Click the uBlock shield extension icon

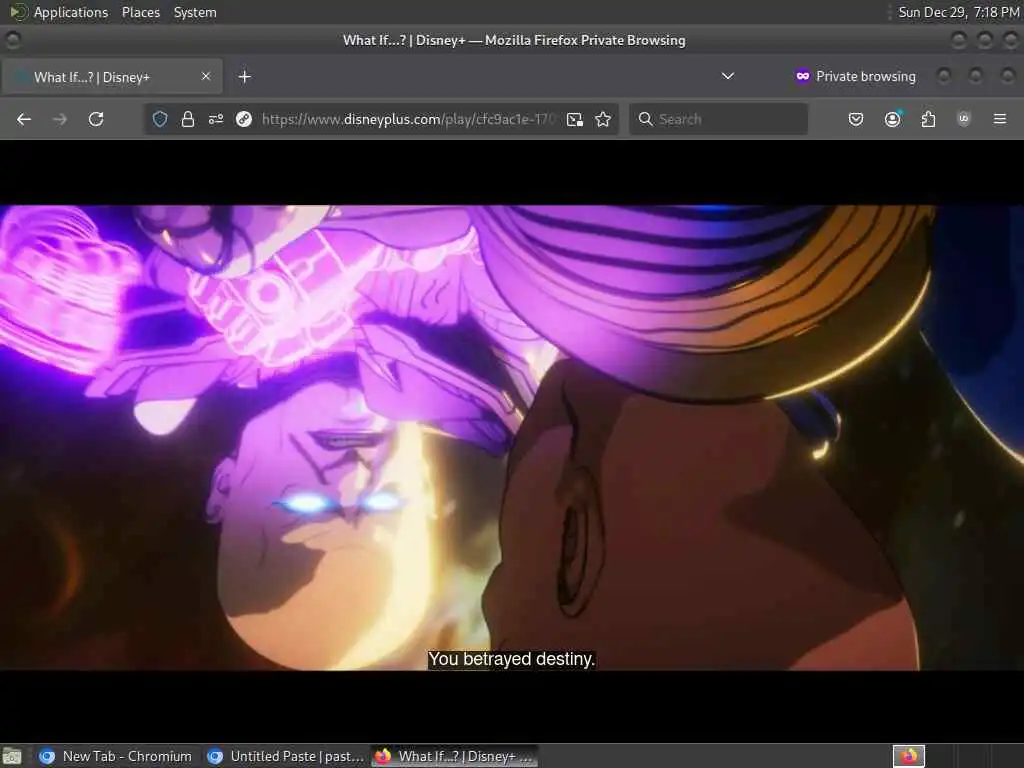[x=964, y=119]
